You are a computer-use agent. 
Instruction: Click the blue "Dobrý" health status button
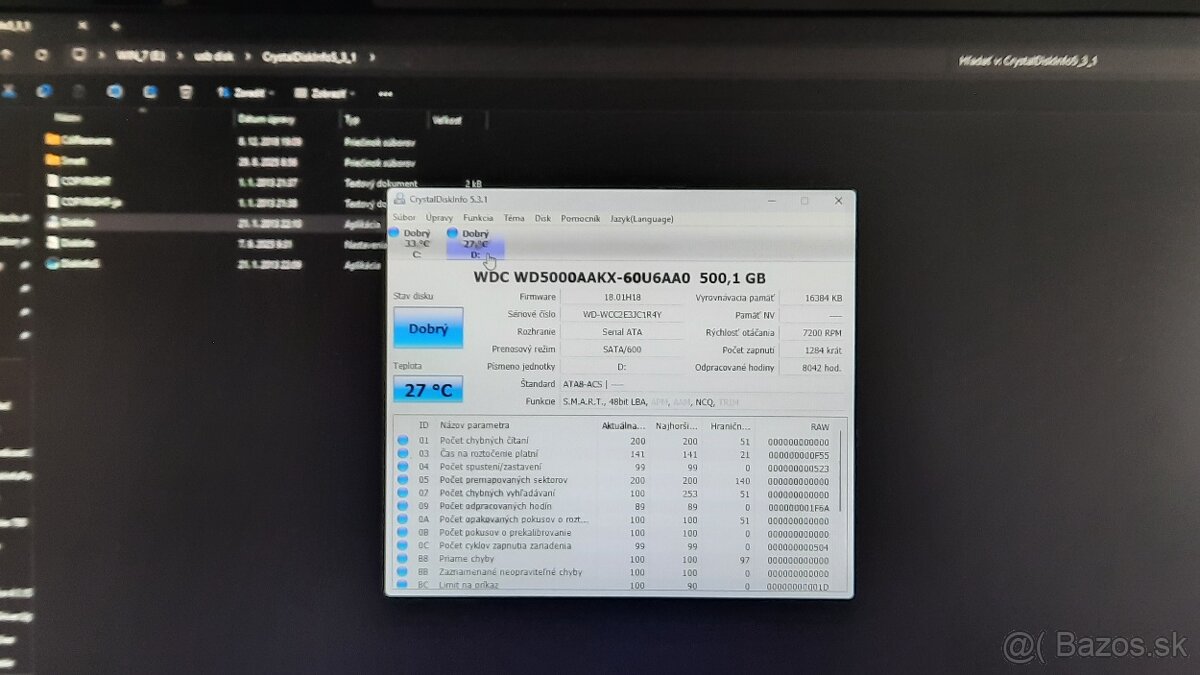tap(428, 327)
